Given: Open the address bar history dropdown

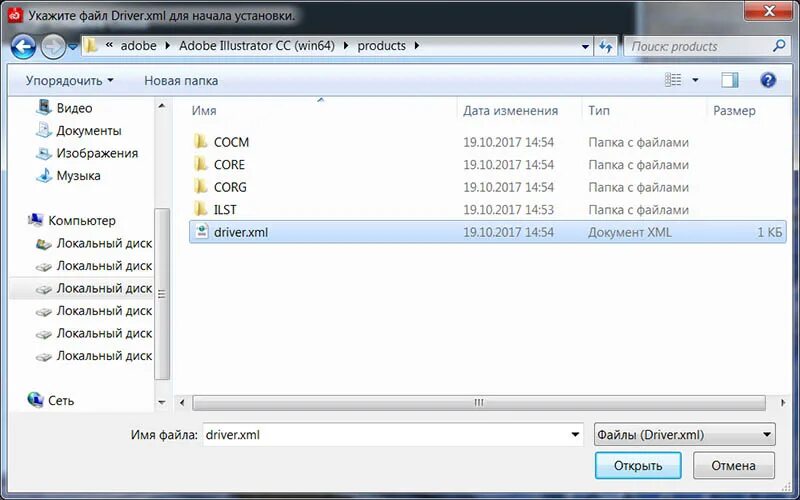Looking at the screenshot, I should click(x=585, y=46).
